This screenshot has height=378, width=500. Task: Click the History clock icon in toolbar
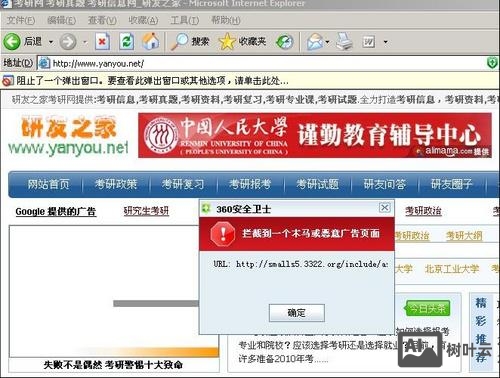(284, 42)
